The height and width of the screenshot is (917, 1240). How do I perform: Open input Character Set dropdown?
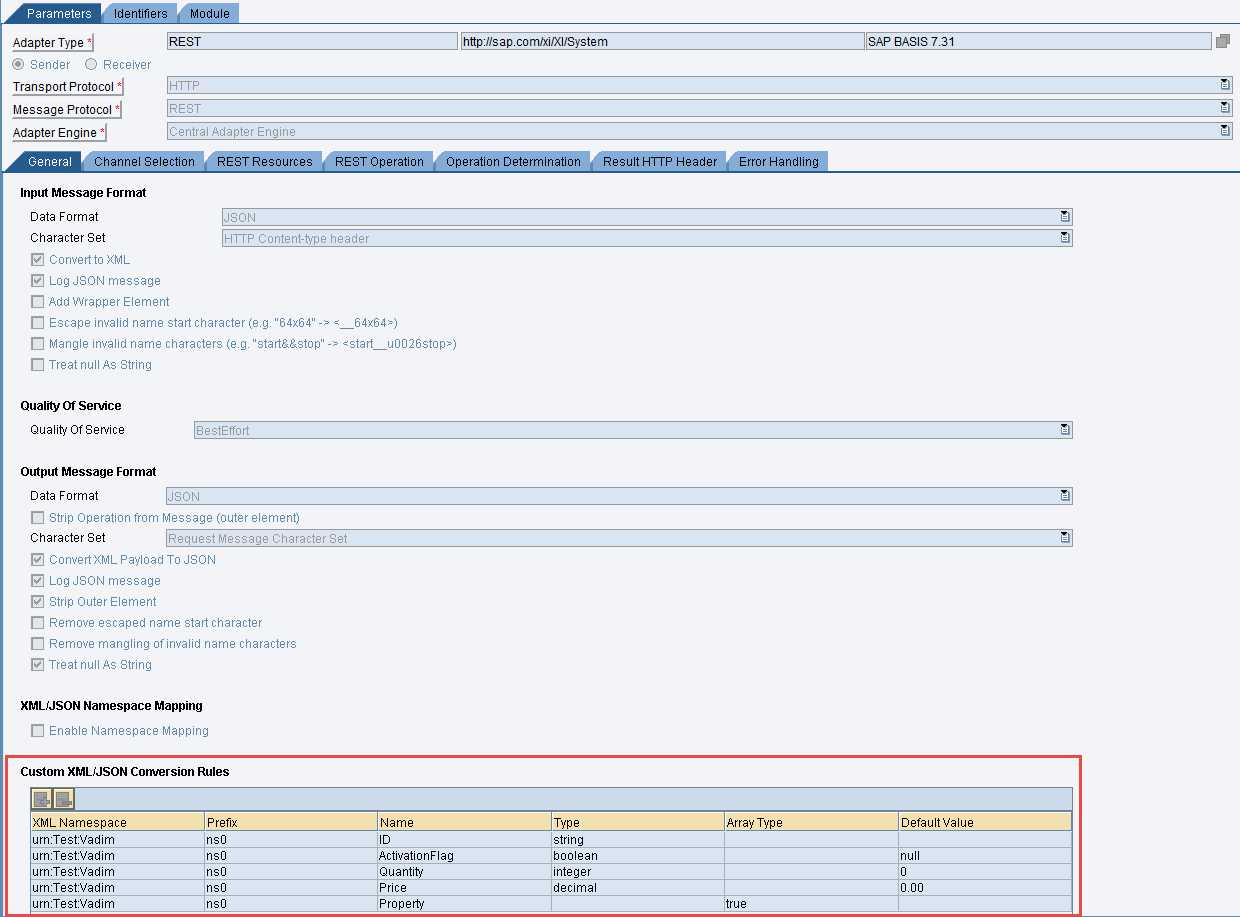point(1064,238)
